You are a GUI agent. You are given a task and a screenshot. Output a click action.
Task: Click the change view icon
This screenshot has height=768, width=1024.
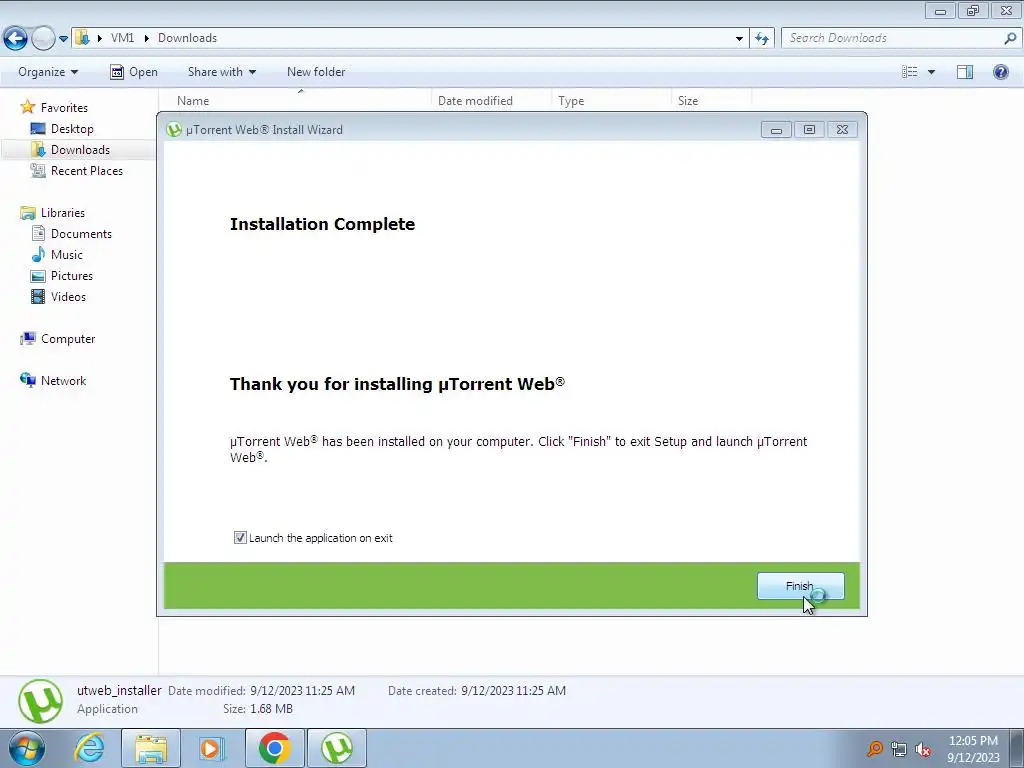(x=910, y=72)
